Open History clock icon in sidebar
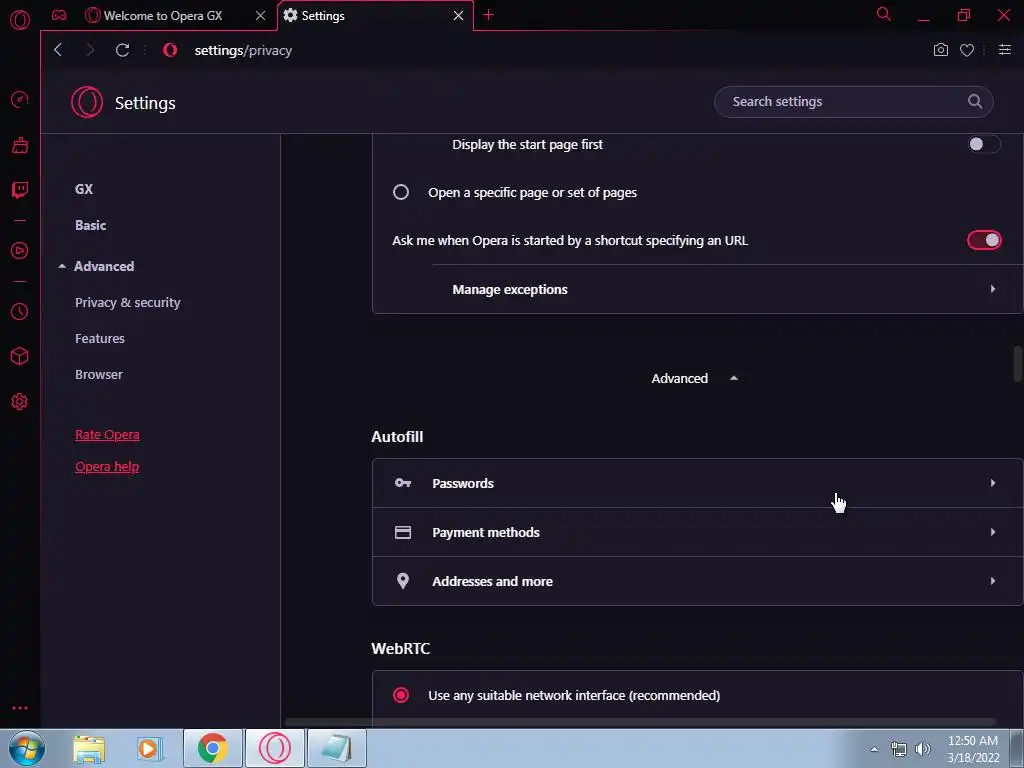The image size is (1024, 768). [20, 312]
